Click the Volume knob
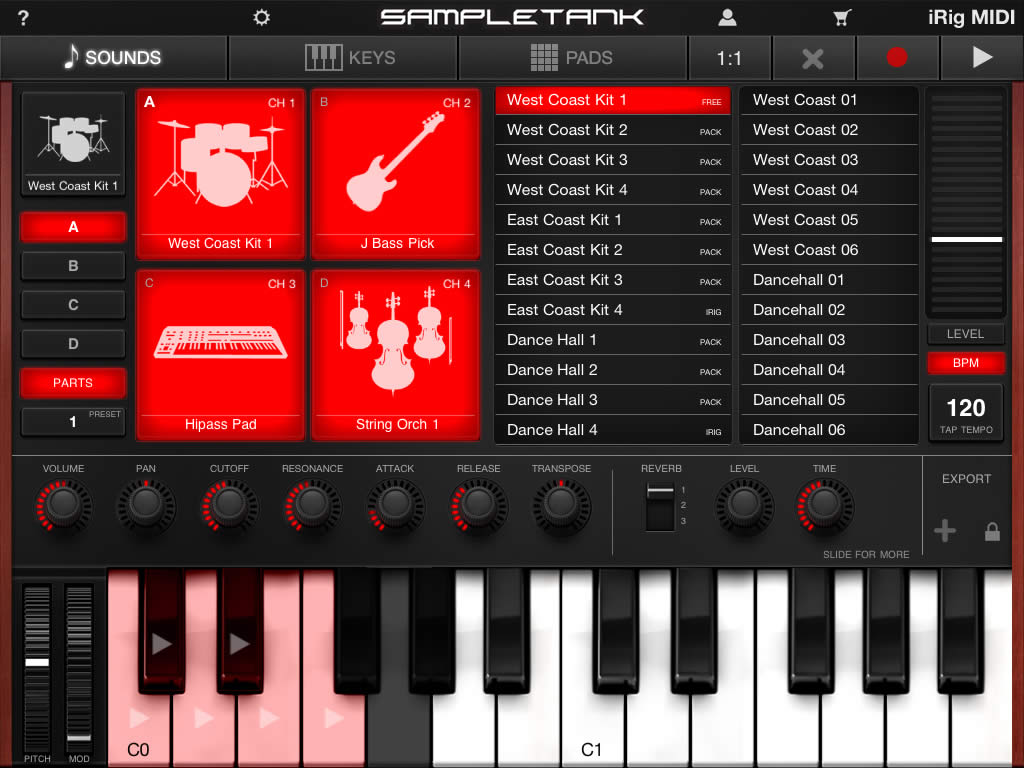 [63, 505]
